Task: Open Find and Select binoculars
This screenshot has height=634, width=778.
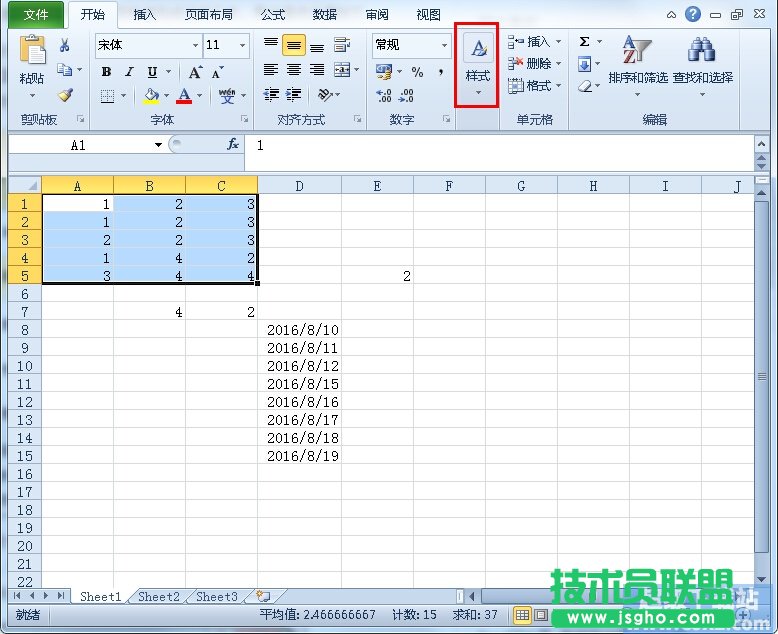Action: tap(703, 64)
